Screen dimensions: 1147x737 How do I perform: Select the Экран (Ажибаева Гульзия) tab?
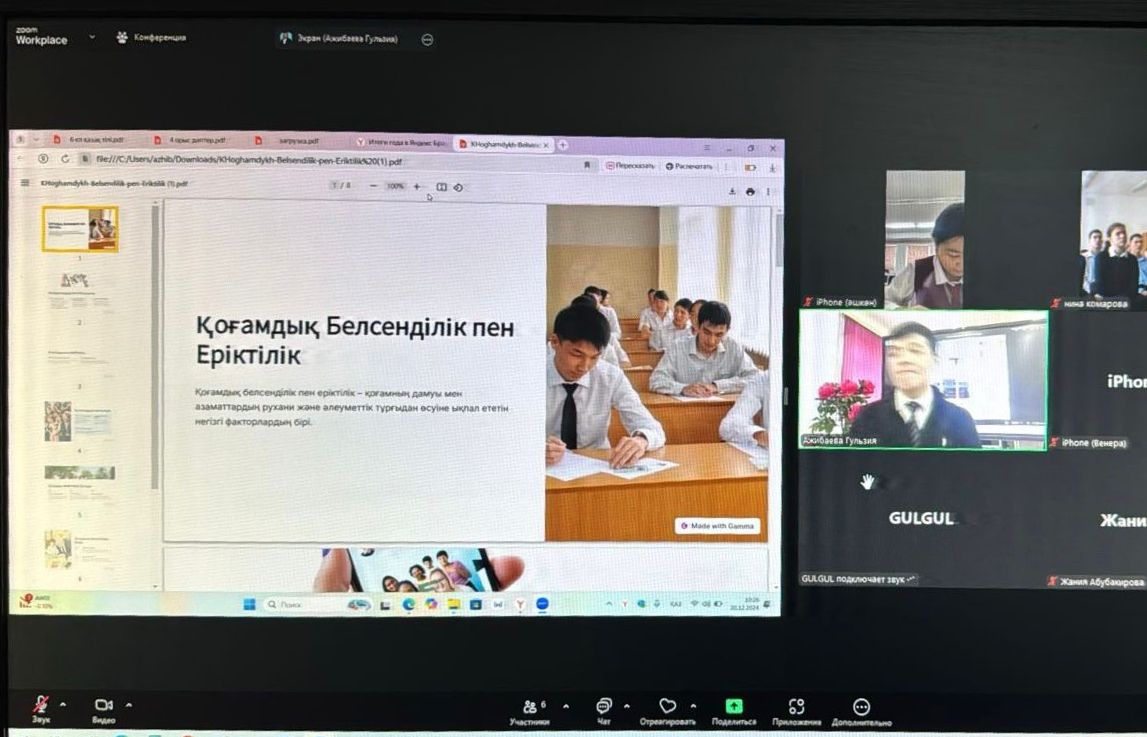tap(339, 39)
